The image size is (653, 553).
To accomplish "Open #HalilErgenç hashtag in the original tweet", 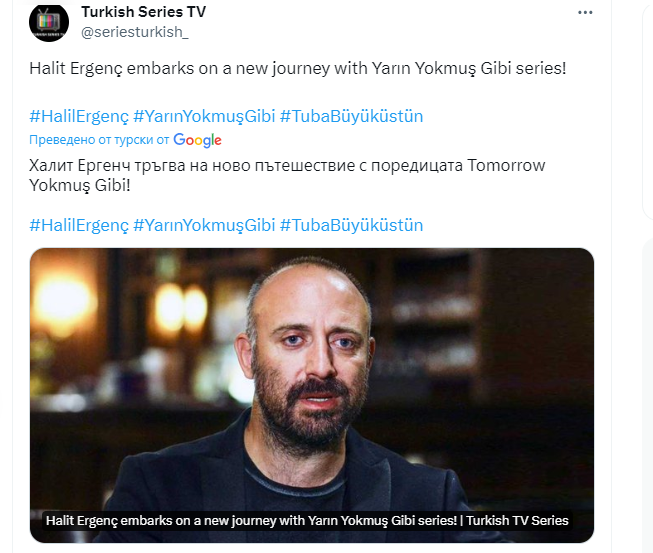I will pos(78,116).
